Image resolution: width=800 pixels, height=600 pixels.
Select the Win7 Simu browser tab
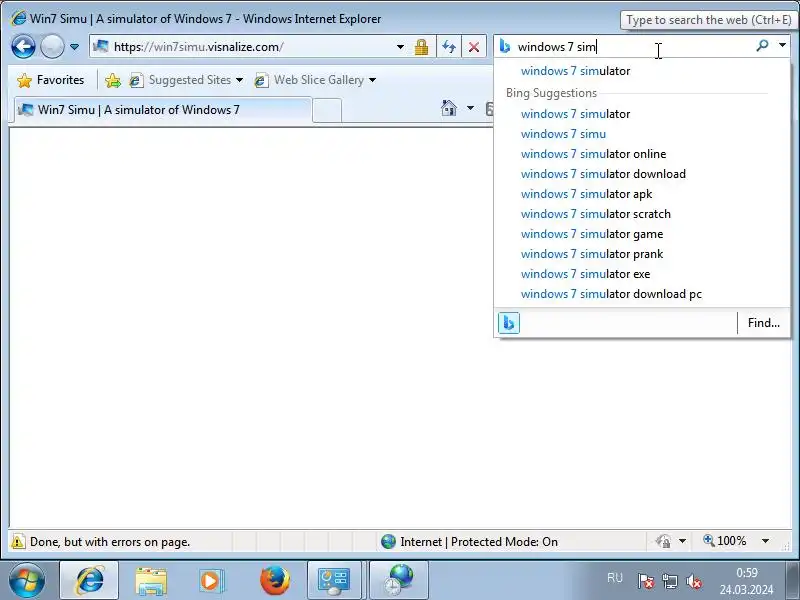coord(161,110)
